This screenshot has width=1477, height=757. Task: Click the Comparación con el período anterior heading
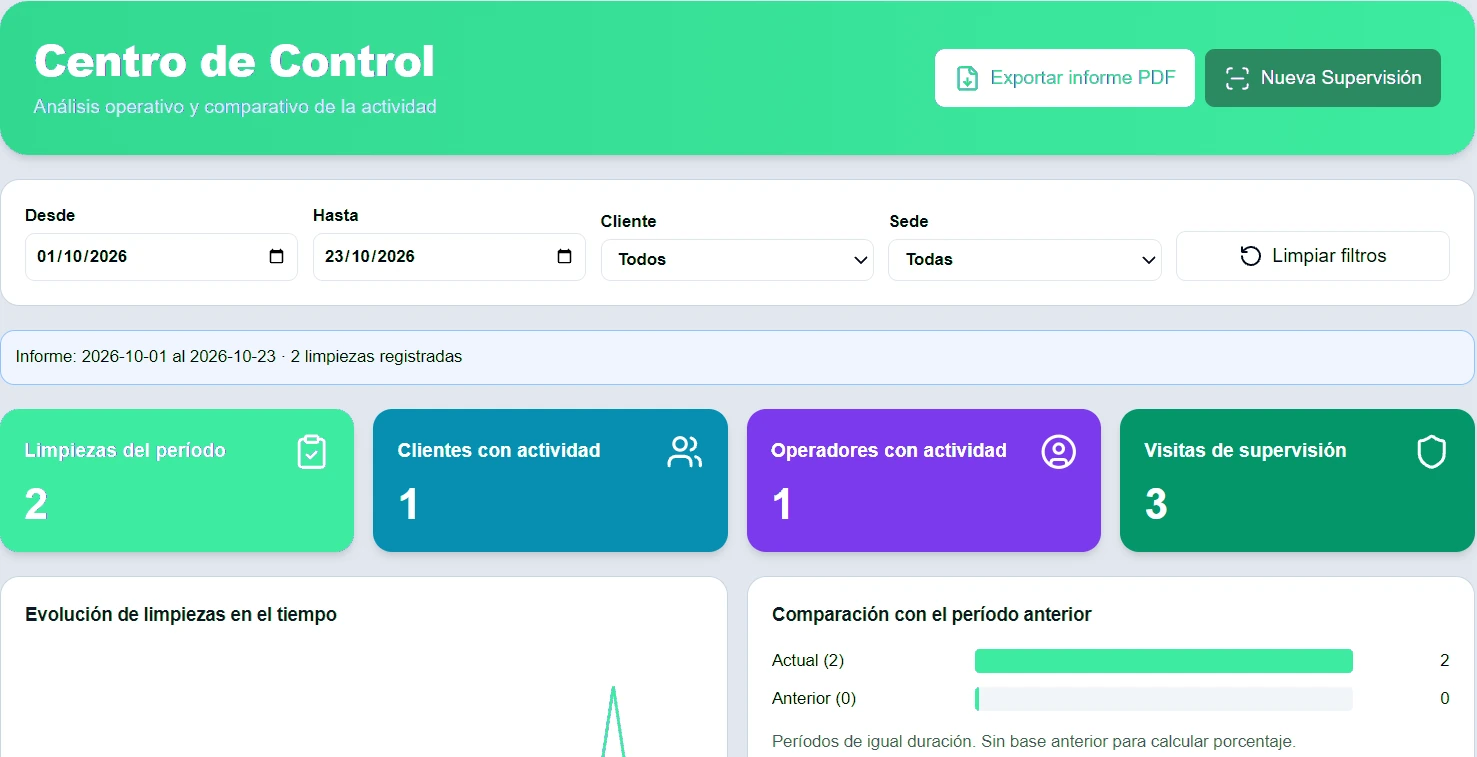coord(932,615)
